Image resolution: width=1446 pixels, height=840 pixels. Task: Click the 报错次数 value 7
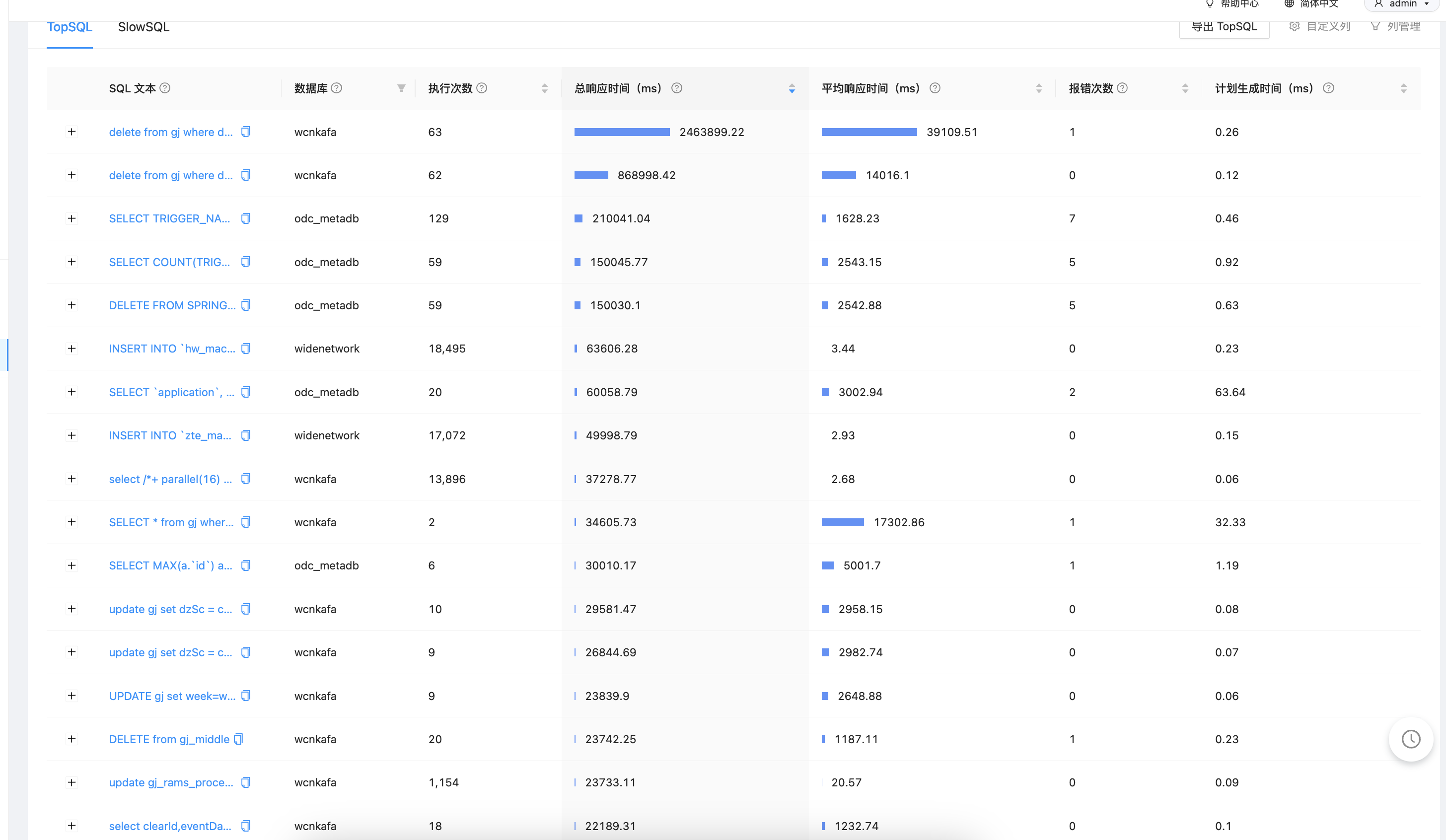(1072, 218)
